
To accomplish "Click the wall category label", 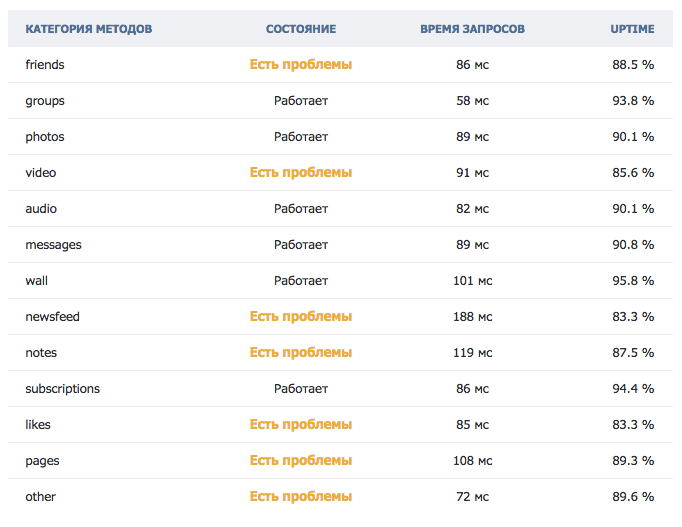I will coord(36,281).
